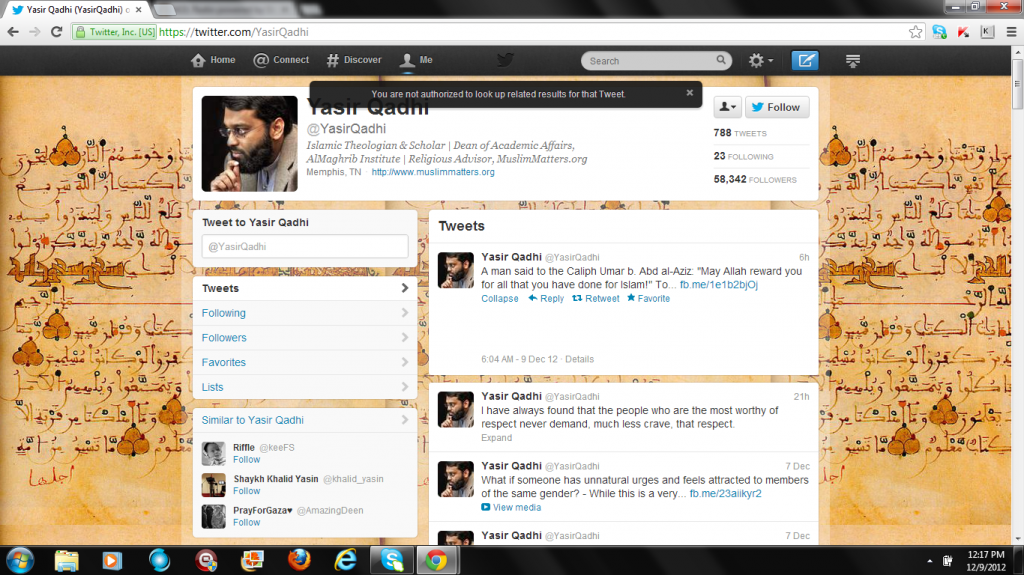Open Discover tab
The image size is (1024, 575).
tap(354, 60)
